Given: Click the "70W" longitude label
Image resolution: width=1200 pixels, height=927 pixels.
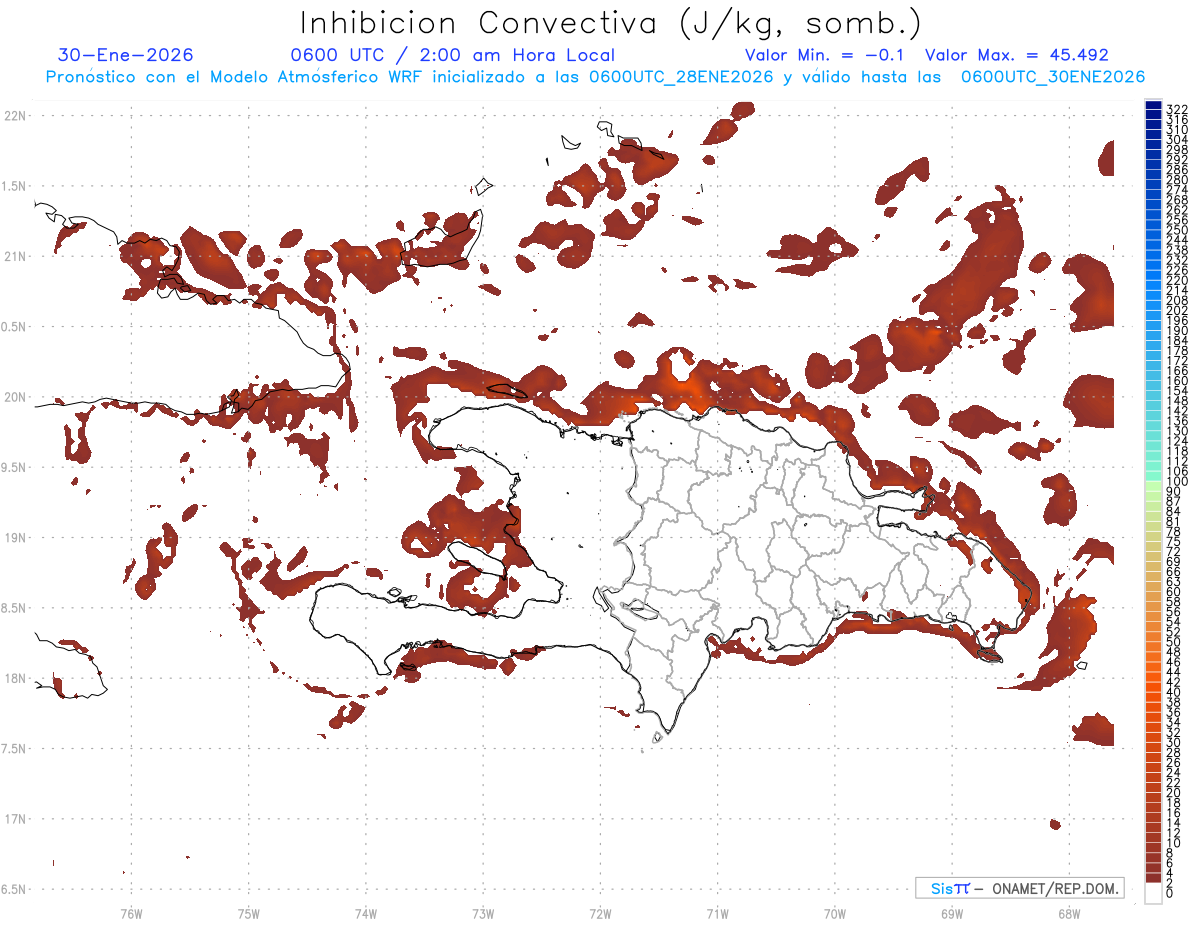Looking at the screenshot, I should click(834, 913).
